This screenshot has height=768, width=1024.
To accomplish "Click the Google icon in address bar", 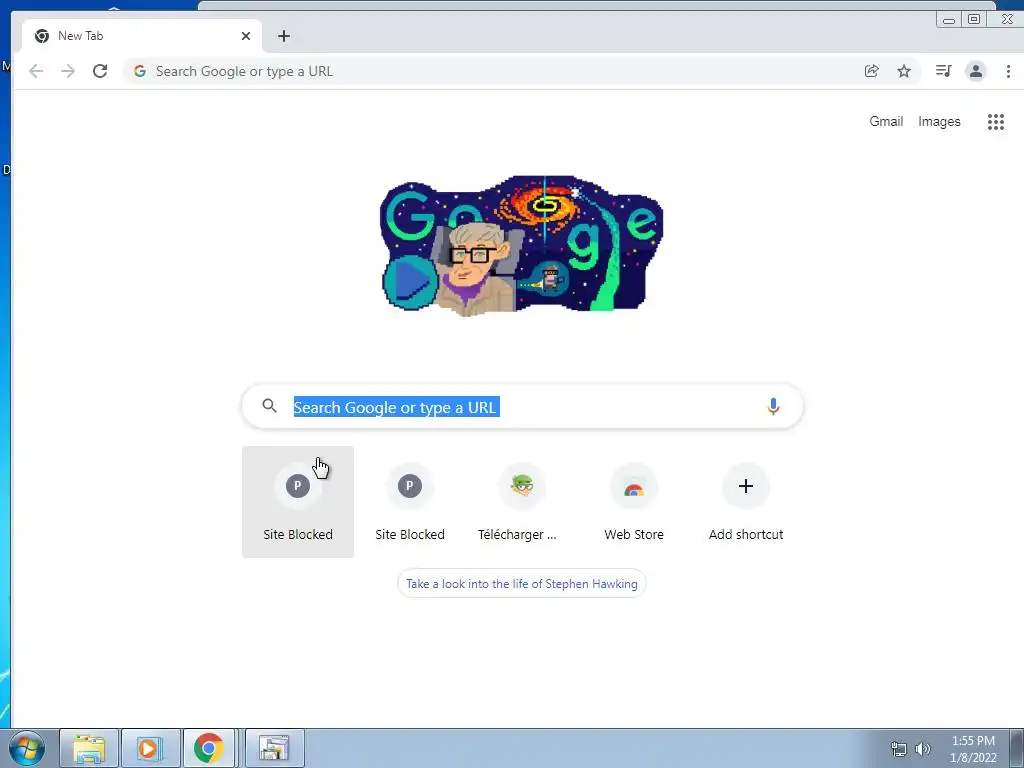I will click(x=140, y=71).
